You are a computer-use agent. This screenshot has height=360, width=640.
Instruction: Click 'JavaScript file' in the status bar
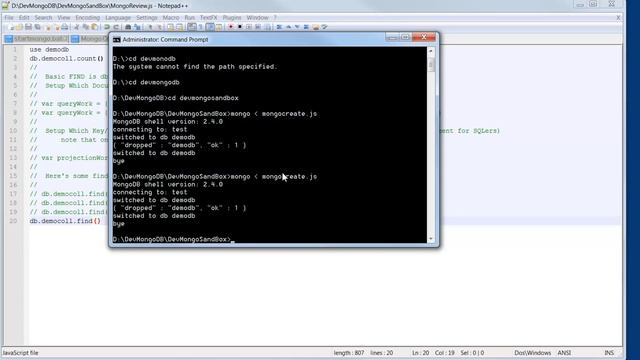point(20,353)
